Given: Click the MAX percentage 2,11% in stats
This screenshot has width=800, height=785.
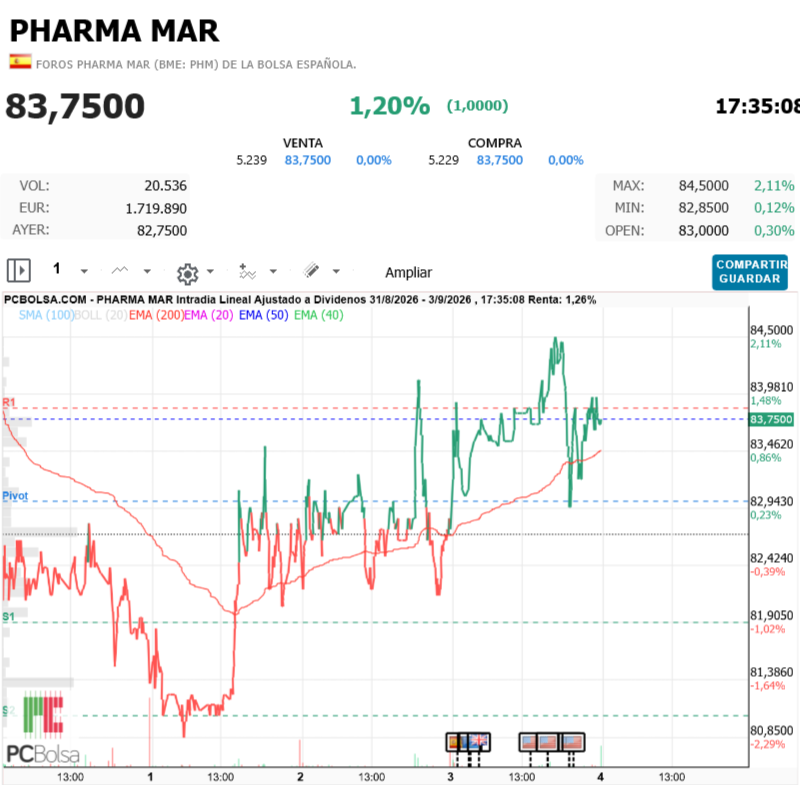Looking at the screenshot, I should 774,186.
